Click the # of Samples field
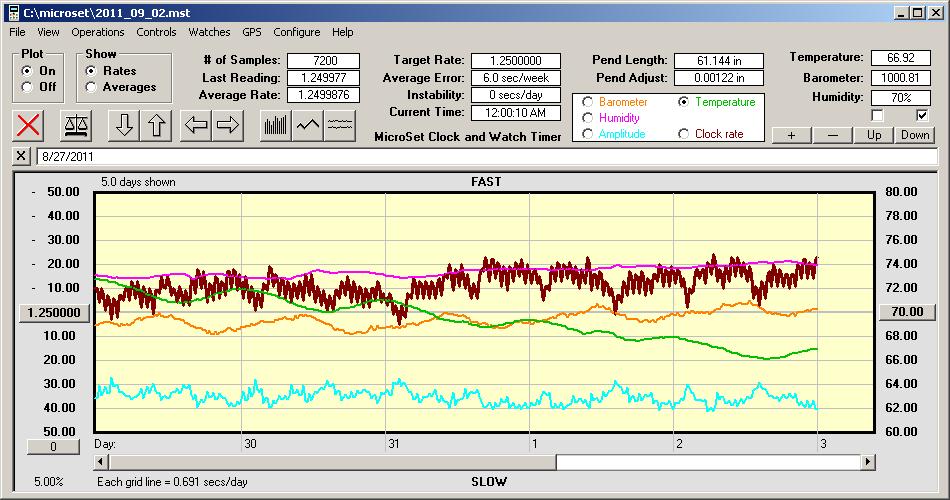 pyautogui.click(x=324, y=61)
